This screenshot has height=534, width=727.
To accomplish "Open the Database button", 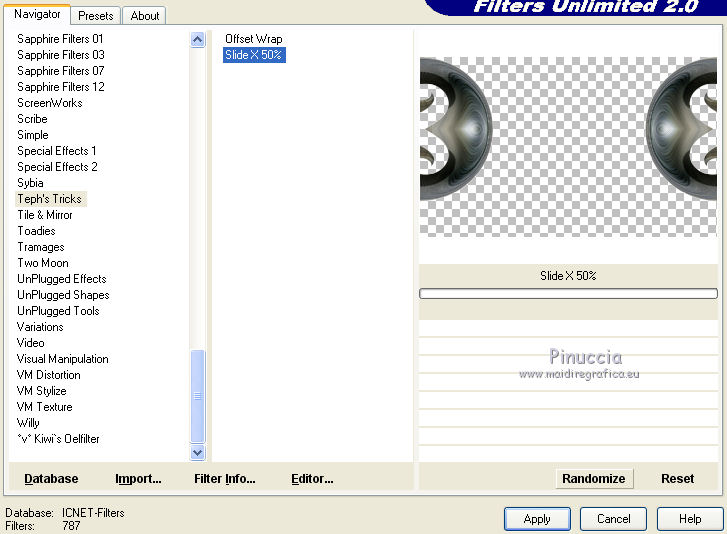I will tap(51, 479).
